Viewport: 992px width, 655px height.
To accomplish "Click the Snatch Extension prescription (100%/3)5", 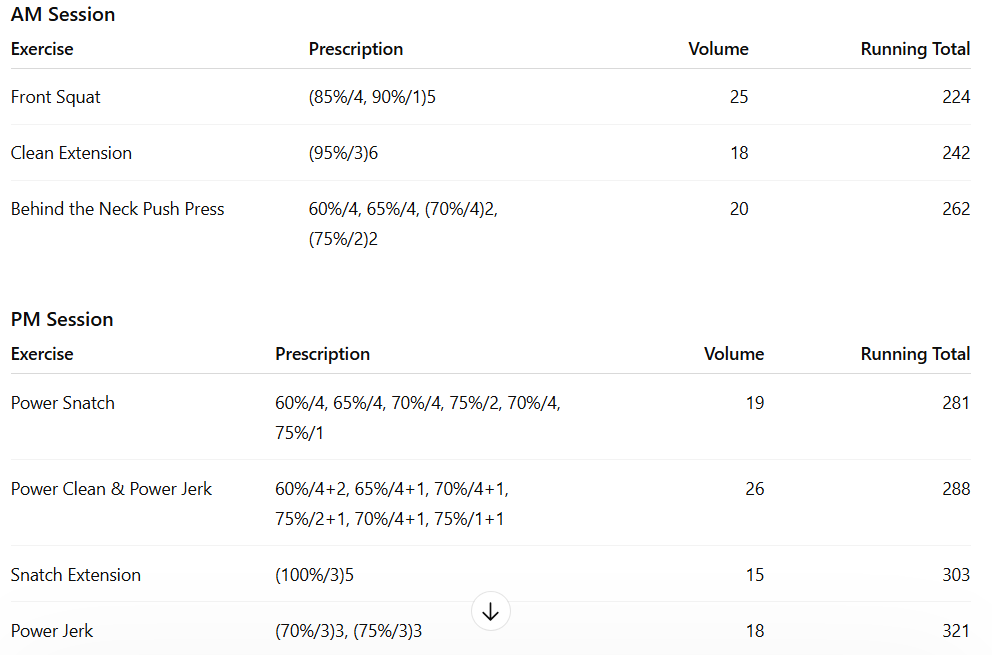I will tap(314, 575).
